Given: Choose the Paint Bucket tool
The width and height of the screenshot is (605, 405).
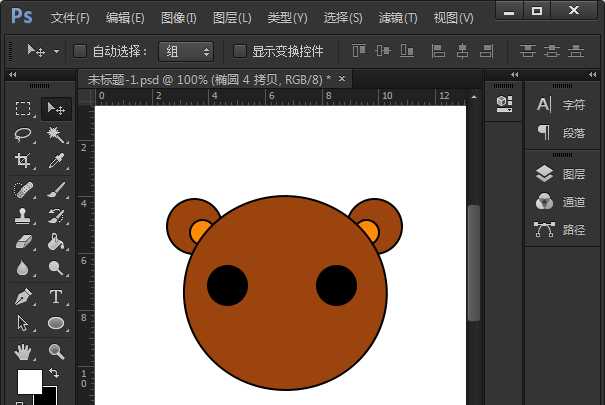Looking at the screenshot, I should click(x=56, y=242).
